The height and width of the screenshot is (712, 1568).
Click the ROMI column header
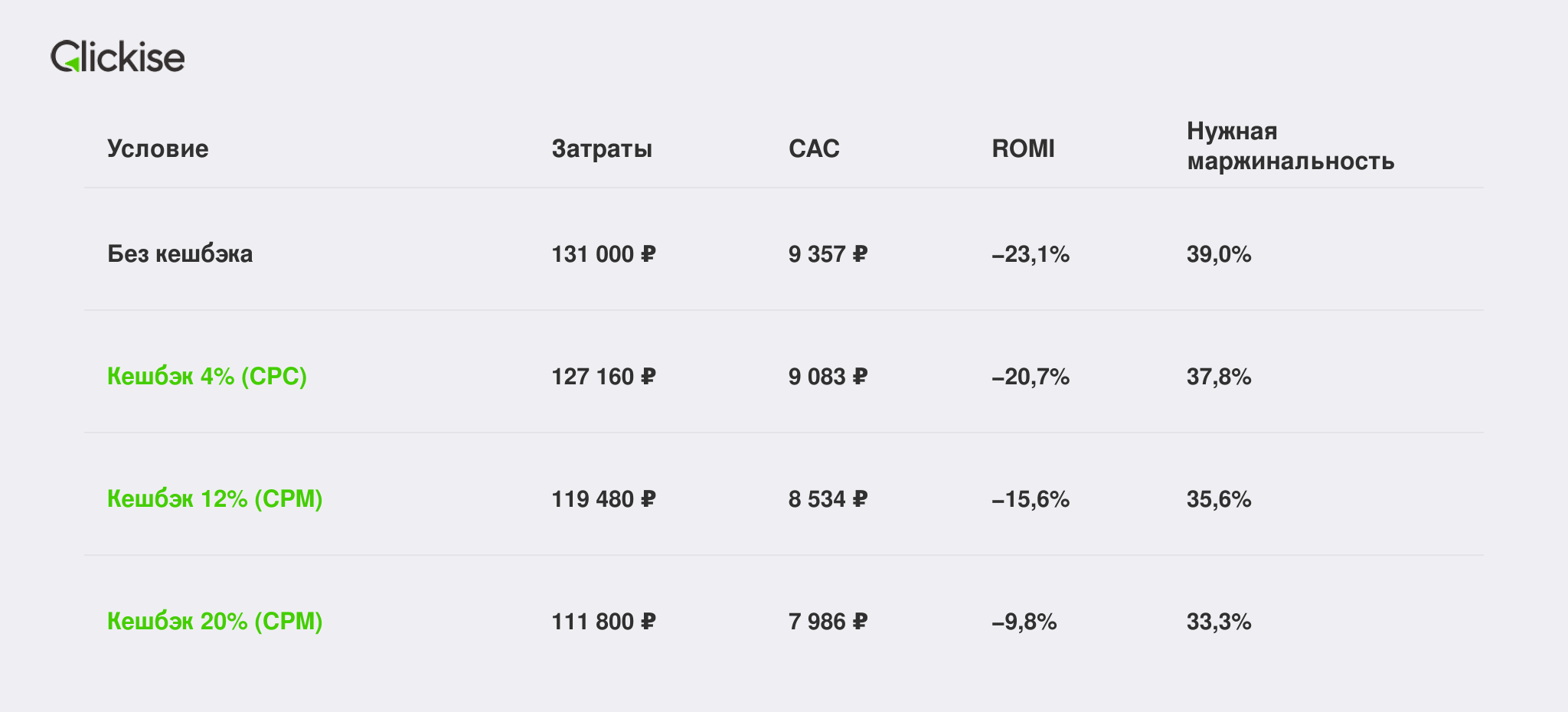[x=1023, y=149]
